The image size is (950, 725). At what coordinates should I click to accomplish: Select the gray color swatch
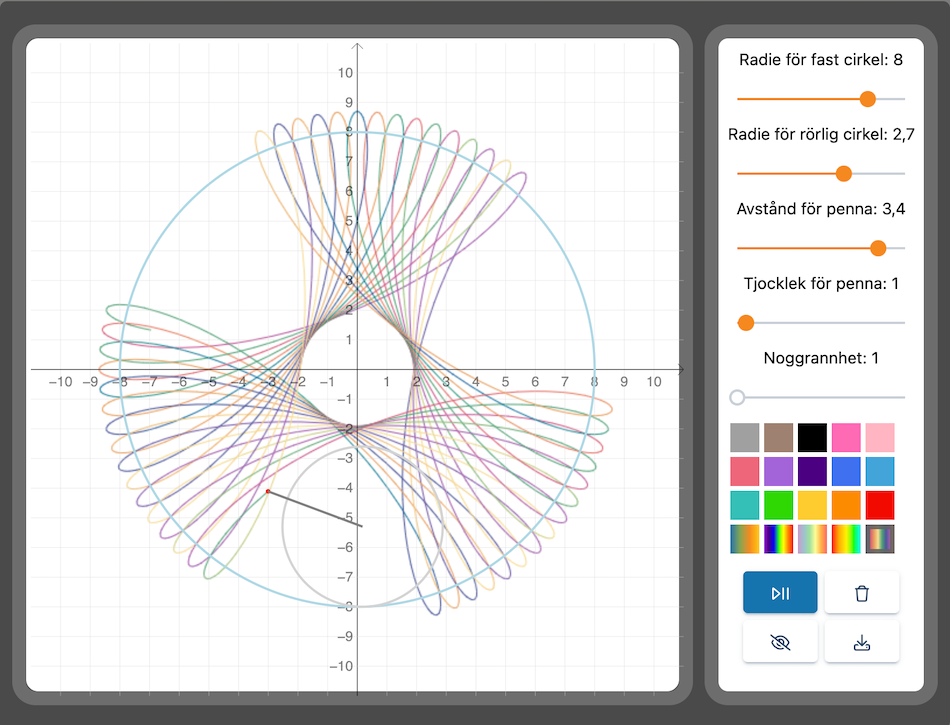point(745,437)
